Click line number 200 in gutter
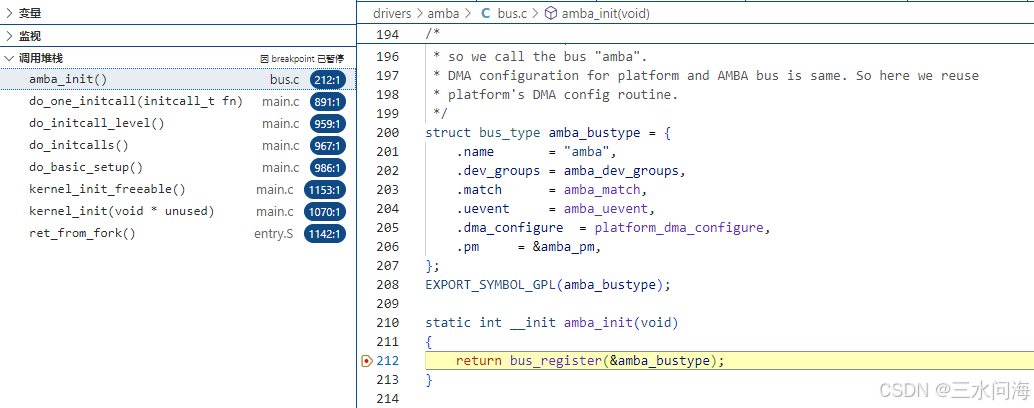The image size is (1034, 408). [387, 132]
